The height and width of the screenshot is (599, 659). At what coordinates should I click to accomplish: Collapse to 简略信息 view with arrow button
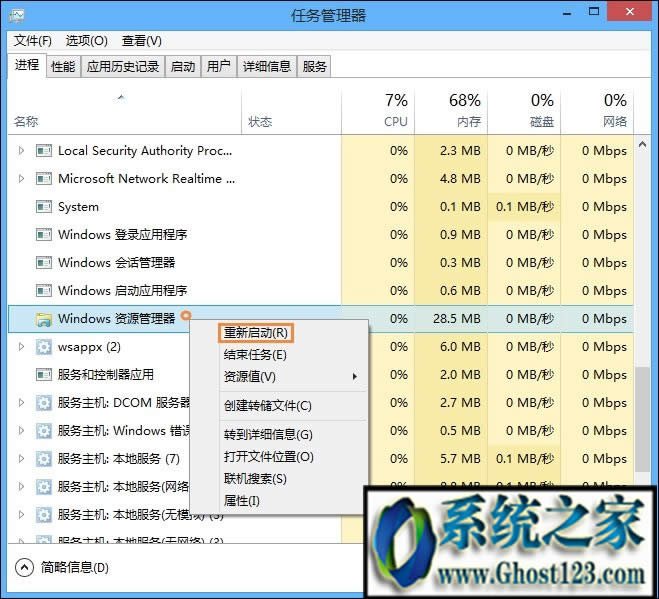click(x=24, y=567)
